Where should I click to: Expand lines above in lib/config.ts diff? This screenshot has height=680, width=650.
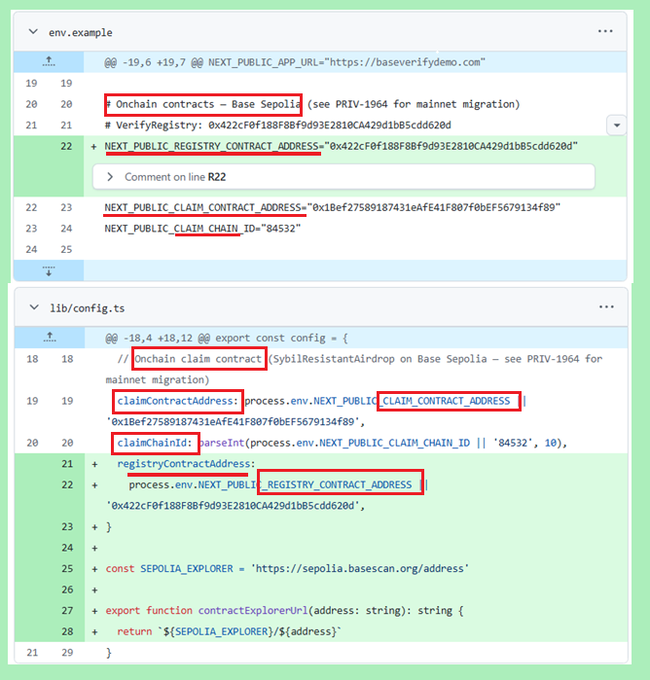[49, 337]
